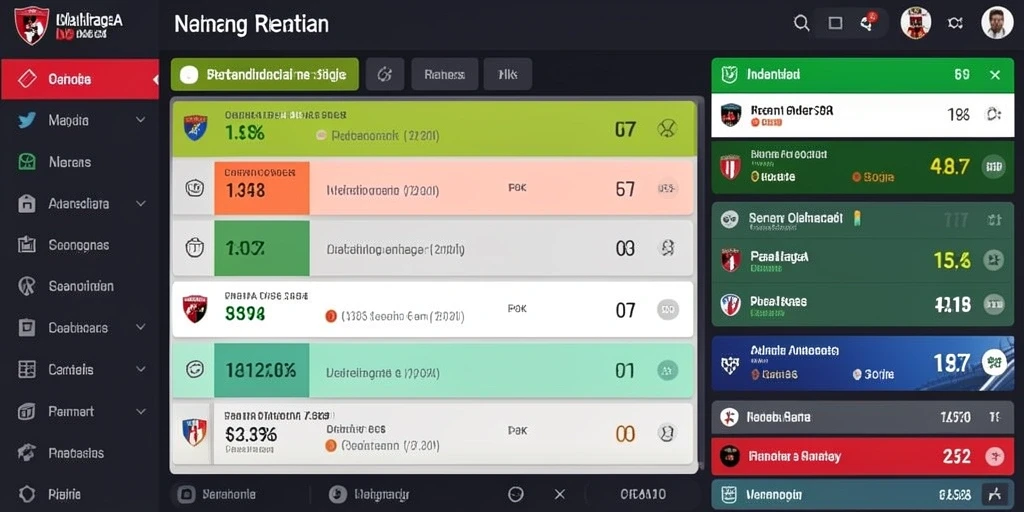Image resolution: width=1024 pixels, height=512 pixels.
Task: Switch to the Rlehens tab
Action: [445, 74]
